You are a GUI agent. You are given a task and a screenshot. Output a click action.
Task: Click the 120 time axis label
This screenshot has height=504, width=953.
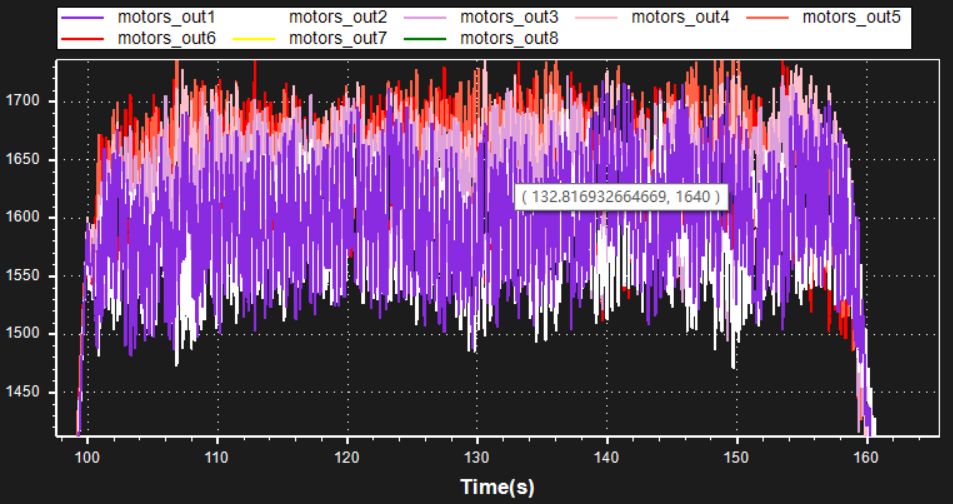pos(347,457)
